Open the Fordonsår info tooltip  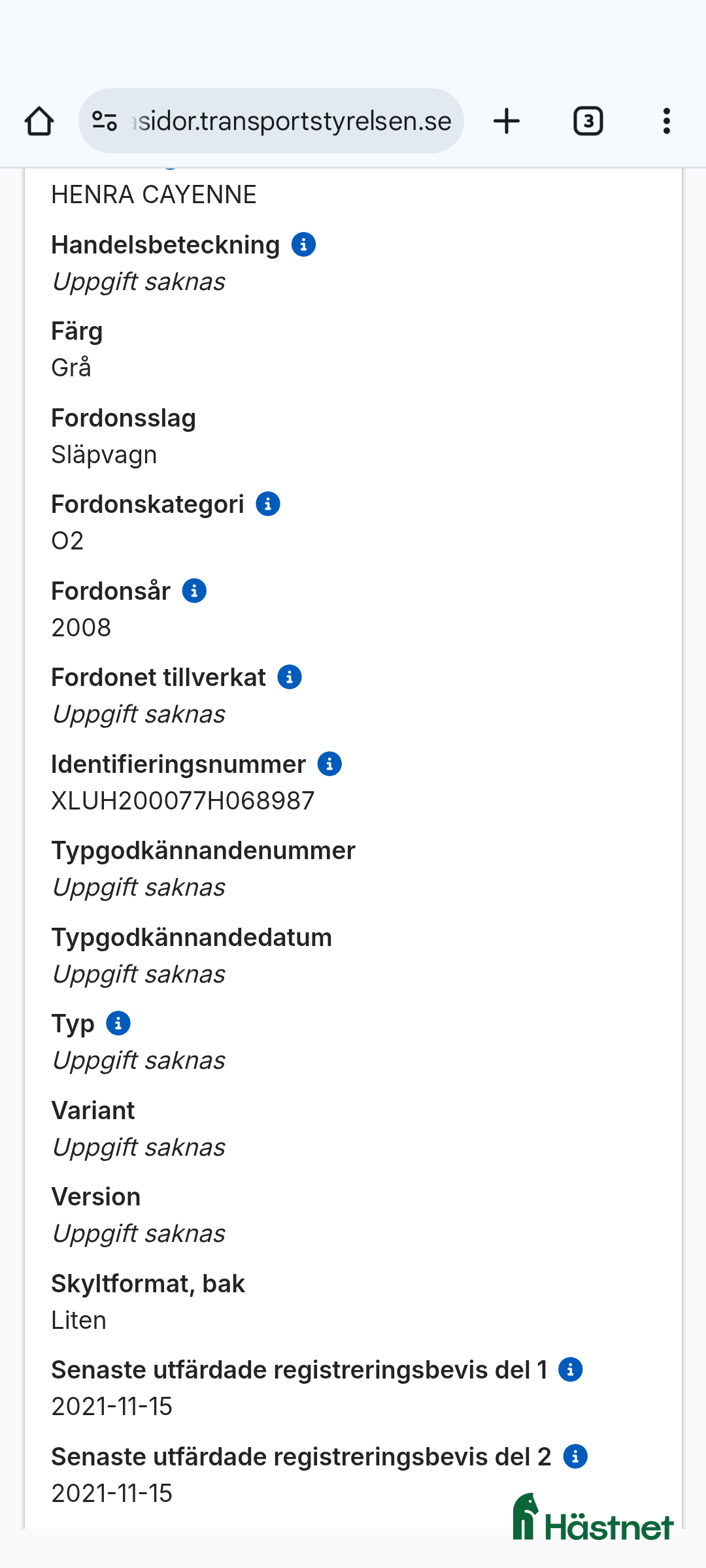click(x=193, y=591)
